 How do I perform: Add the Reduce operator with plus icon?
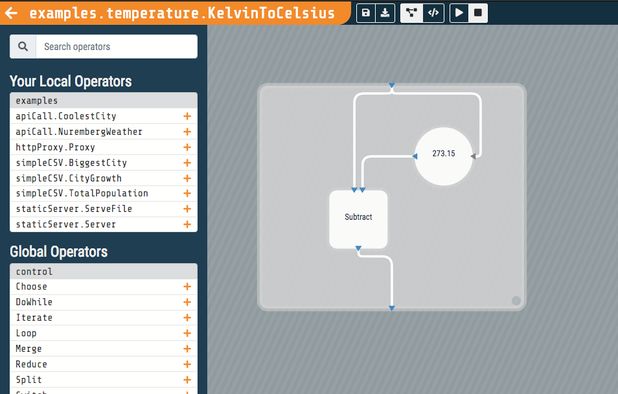coord(187,364)
